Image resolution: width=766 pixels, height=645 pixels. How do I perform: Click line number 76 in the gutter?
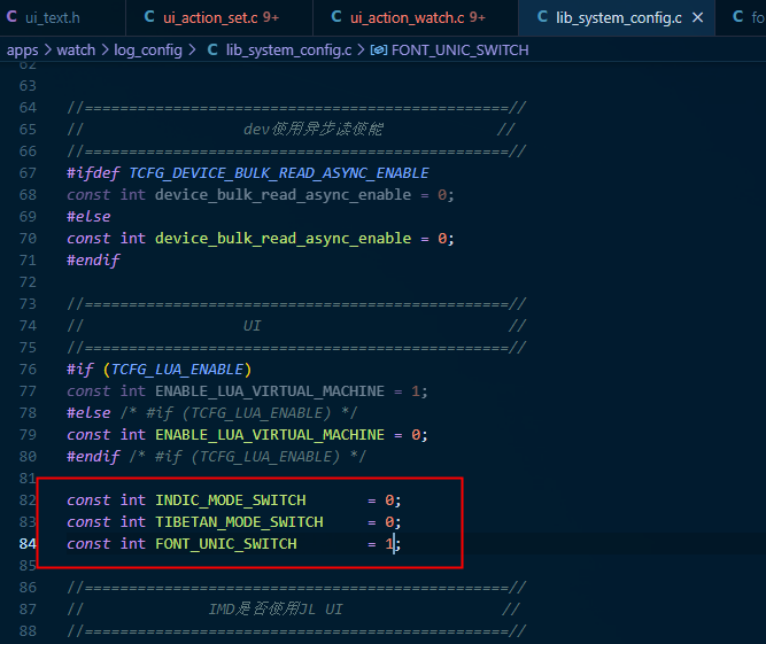(28, 369)
